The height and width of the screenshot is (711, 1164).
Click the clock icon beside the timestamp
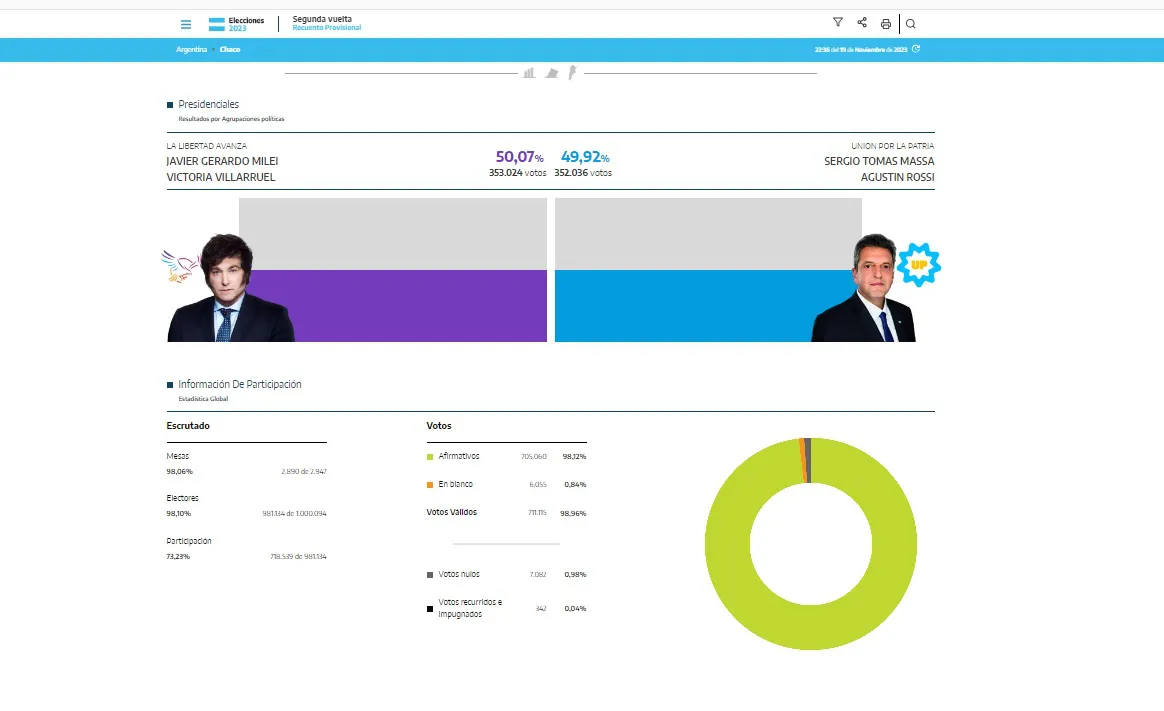916,48
